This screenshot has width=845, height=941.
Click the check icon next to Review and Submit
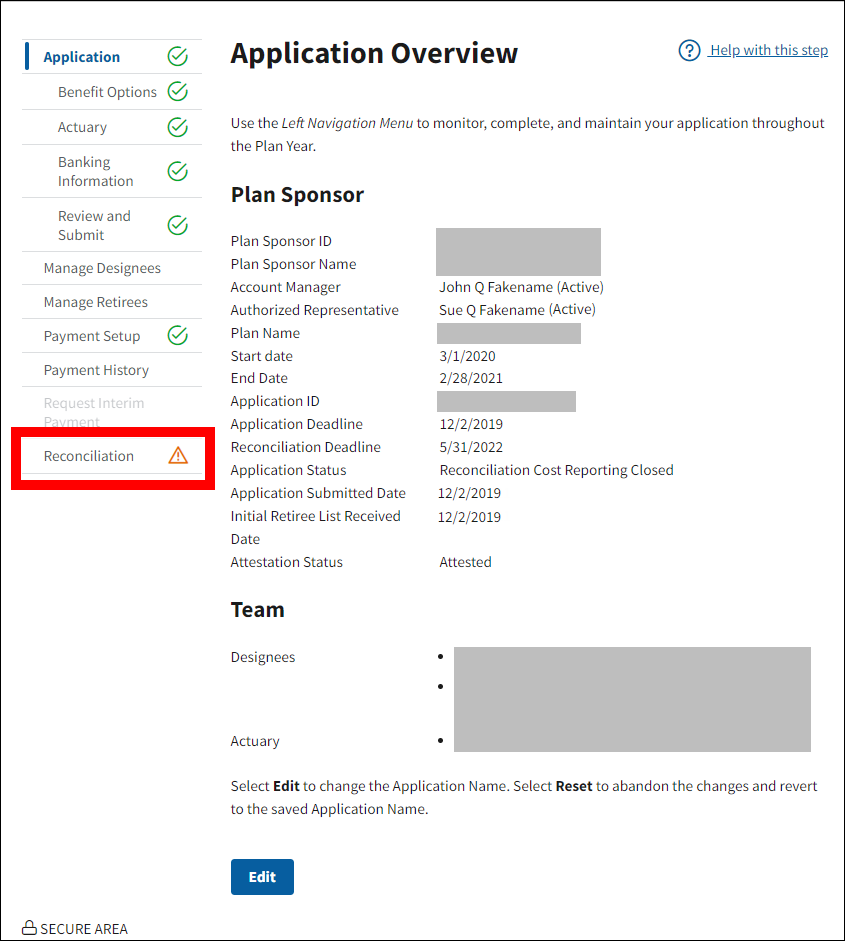[177, 225]
